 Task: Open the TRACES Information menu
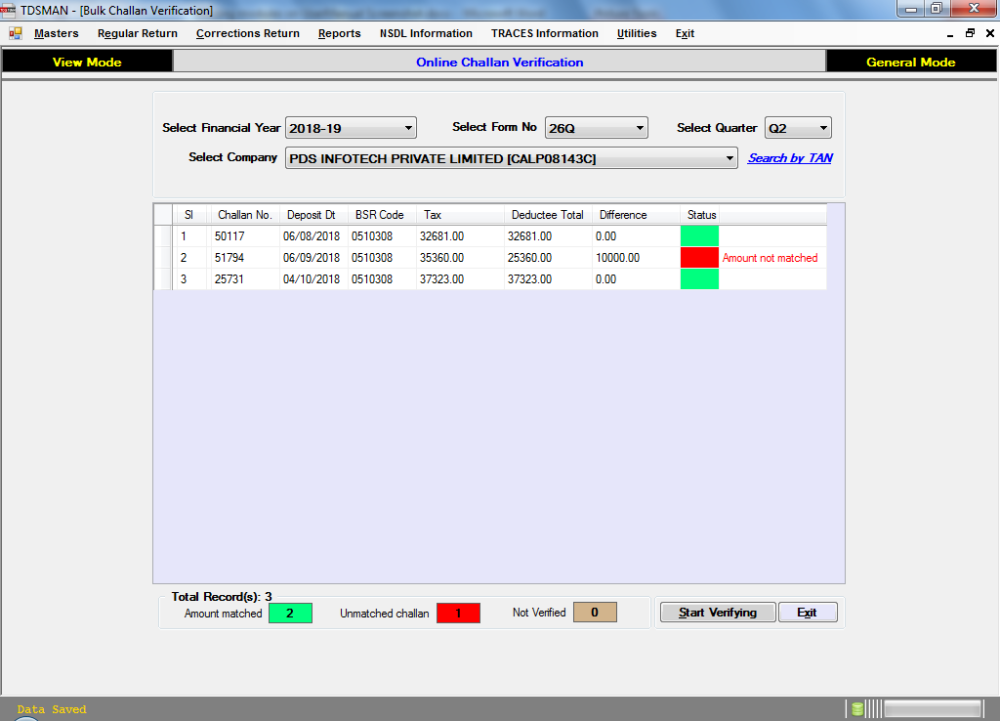point(545,33)
